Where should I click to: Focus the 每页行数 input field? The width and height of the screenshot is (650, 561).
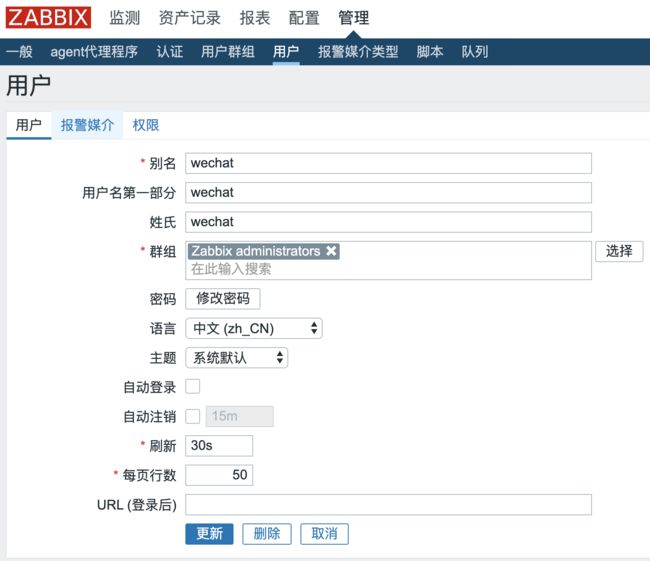[219, 475]
